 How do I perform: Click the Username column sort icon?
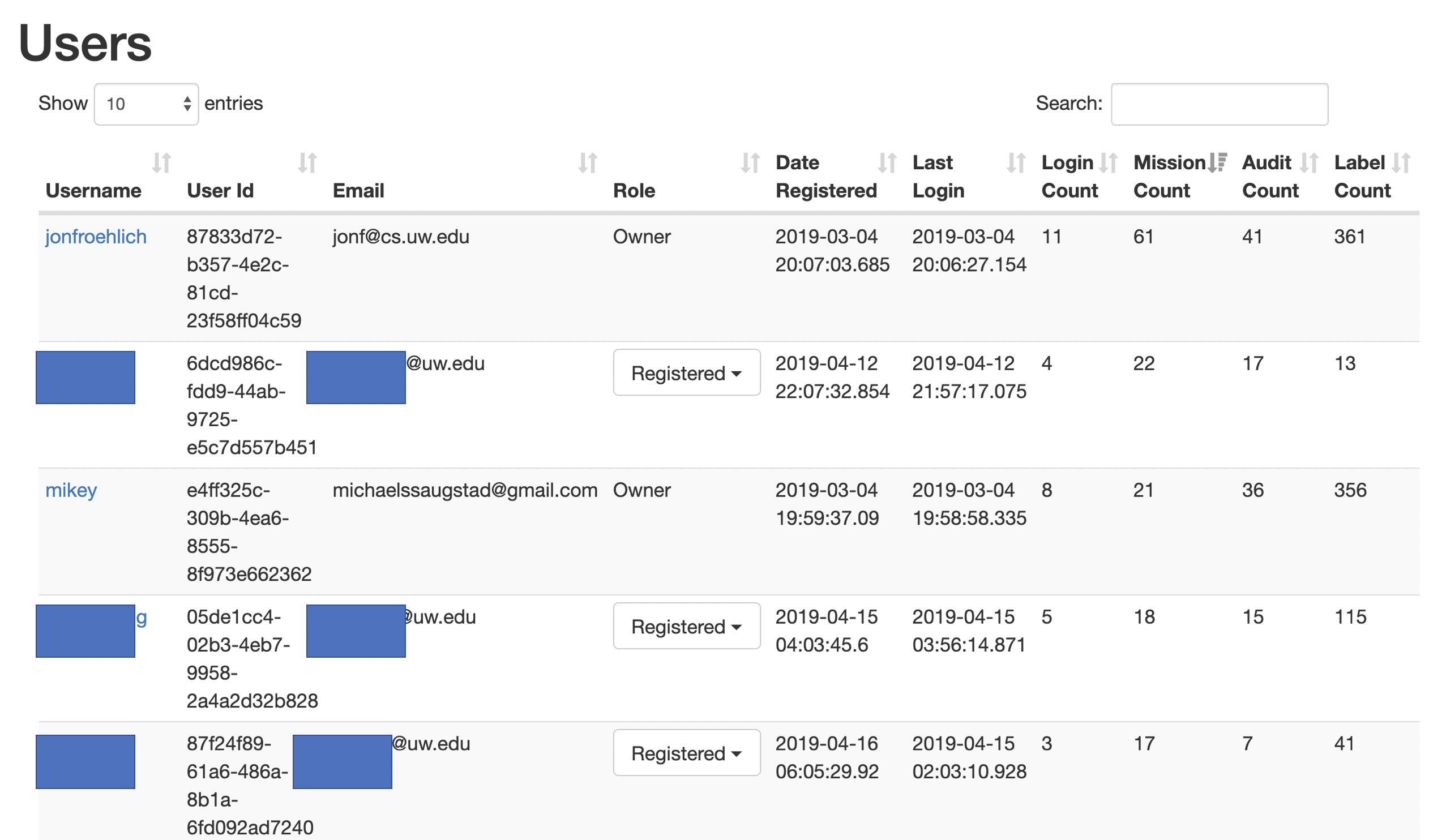[162, 163]
